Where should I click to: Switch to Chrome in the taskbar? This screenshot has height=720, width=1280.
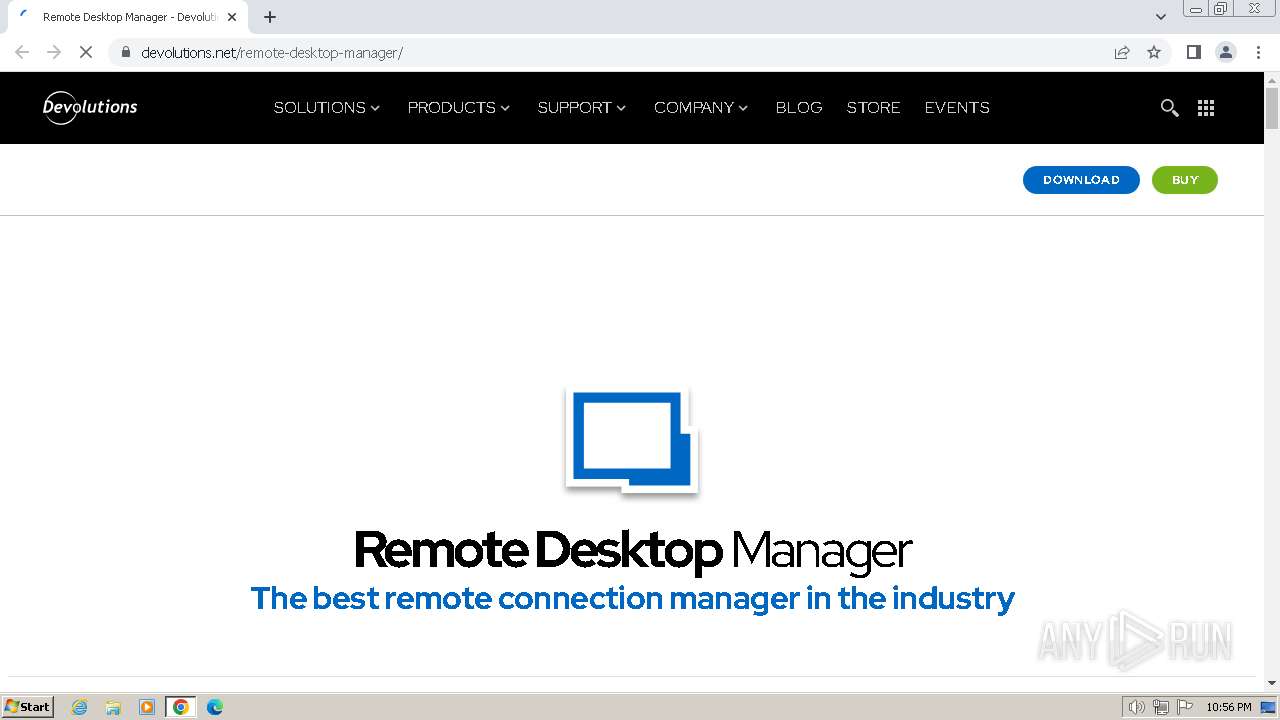click(x=181, y=707)
